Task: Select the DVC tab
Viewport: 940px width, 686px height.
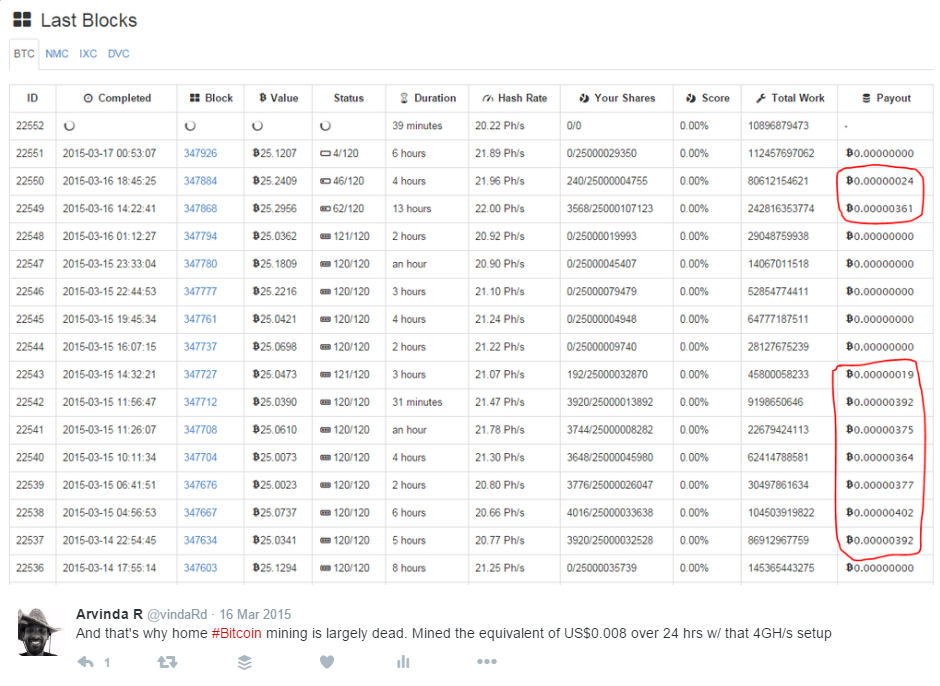Action: (x=119, y=54)
